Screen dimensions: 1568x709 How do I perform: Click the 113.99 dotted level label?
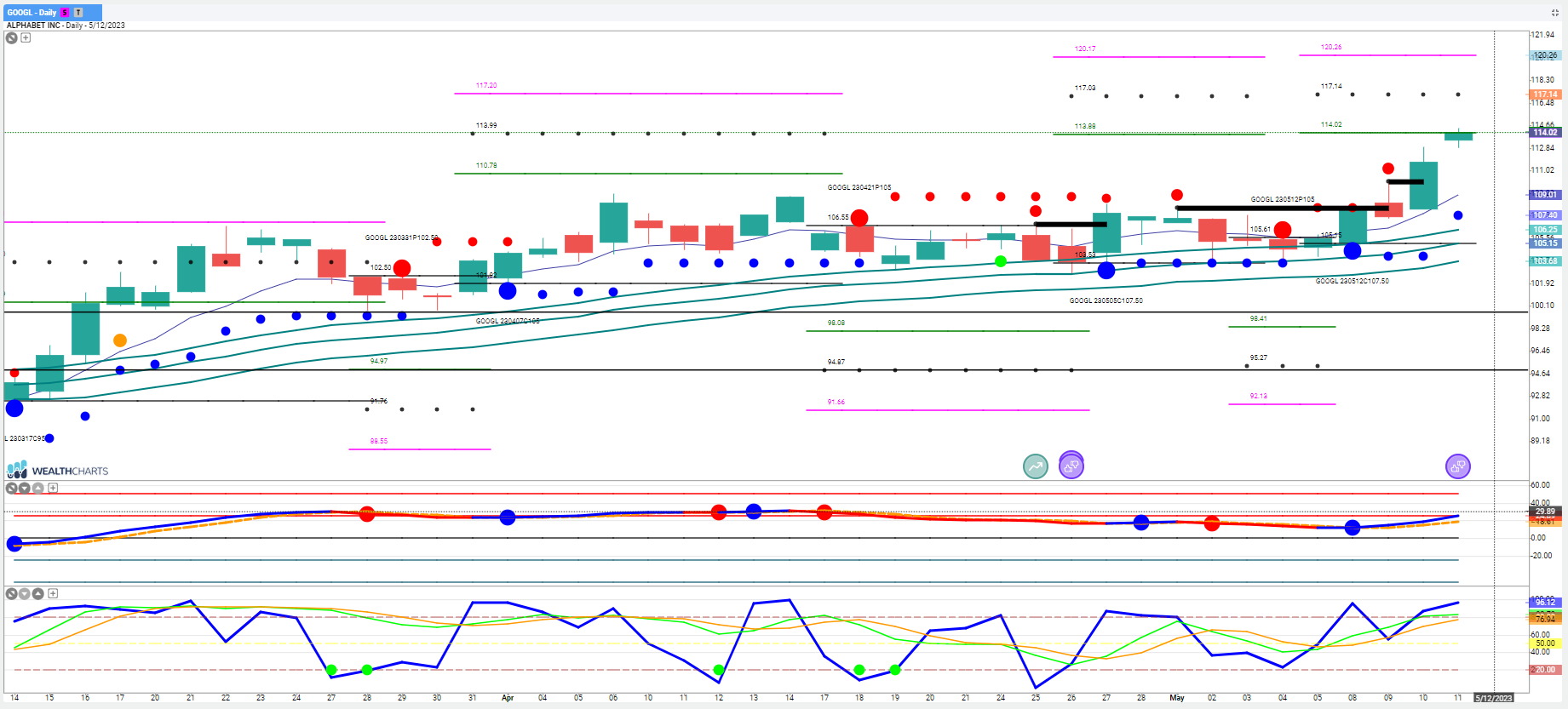click(486, 125)
